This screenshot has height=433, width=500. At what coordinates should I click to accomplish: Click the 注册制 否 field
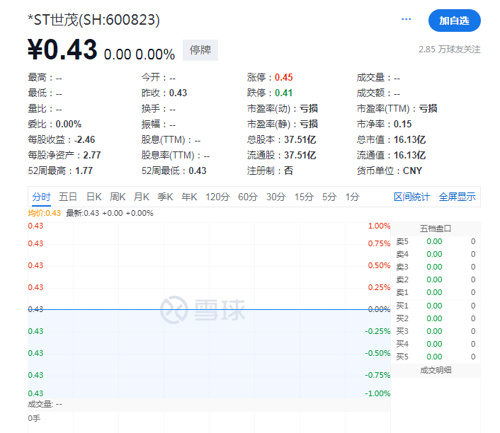pyautogui.click(x=270, y=171)
